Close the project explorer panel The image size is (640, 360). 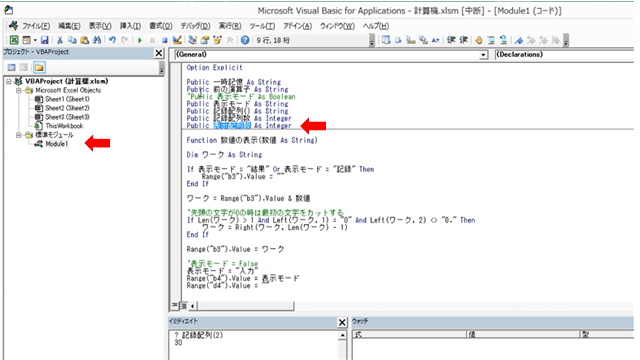click(x=159, y=53)
